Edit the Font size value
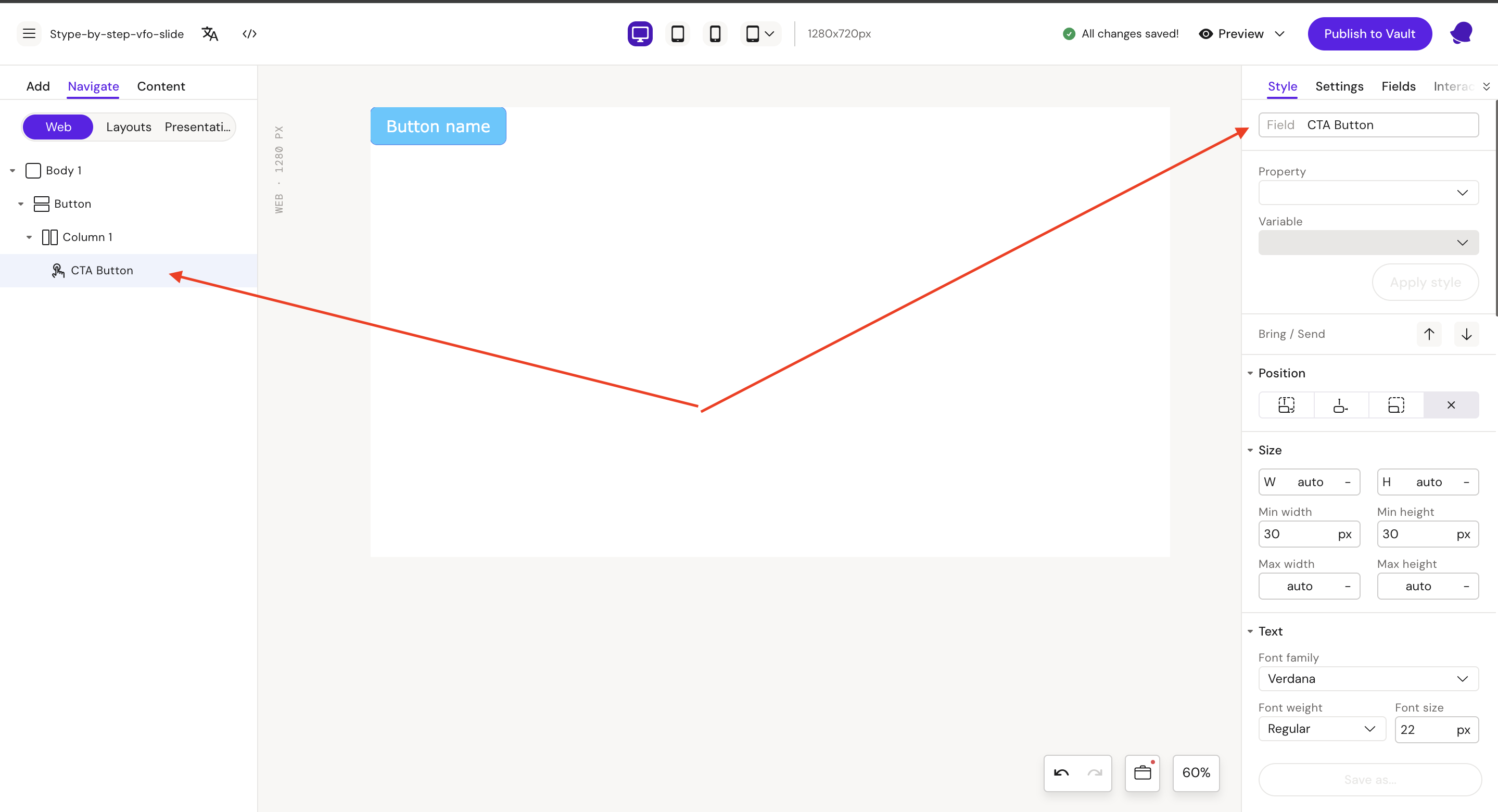The width and height of the screenshot is (1498, 812). pyautogui.click(x=1437, y=729)
